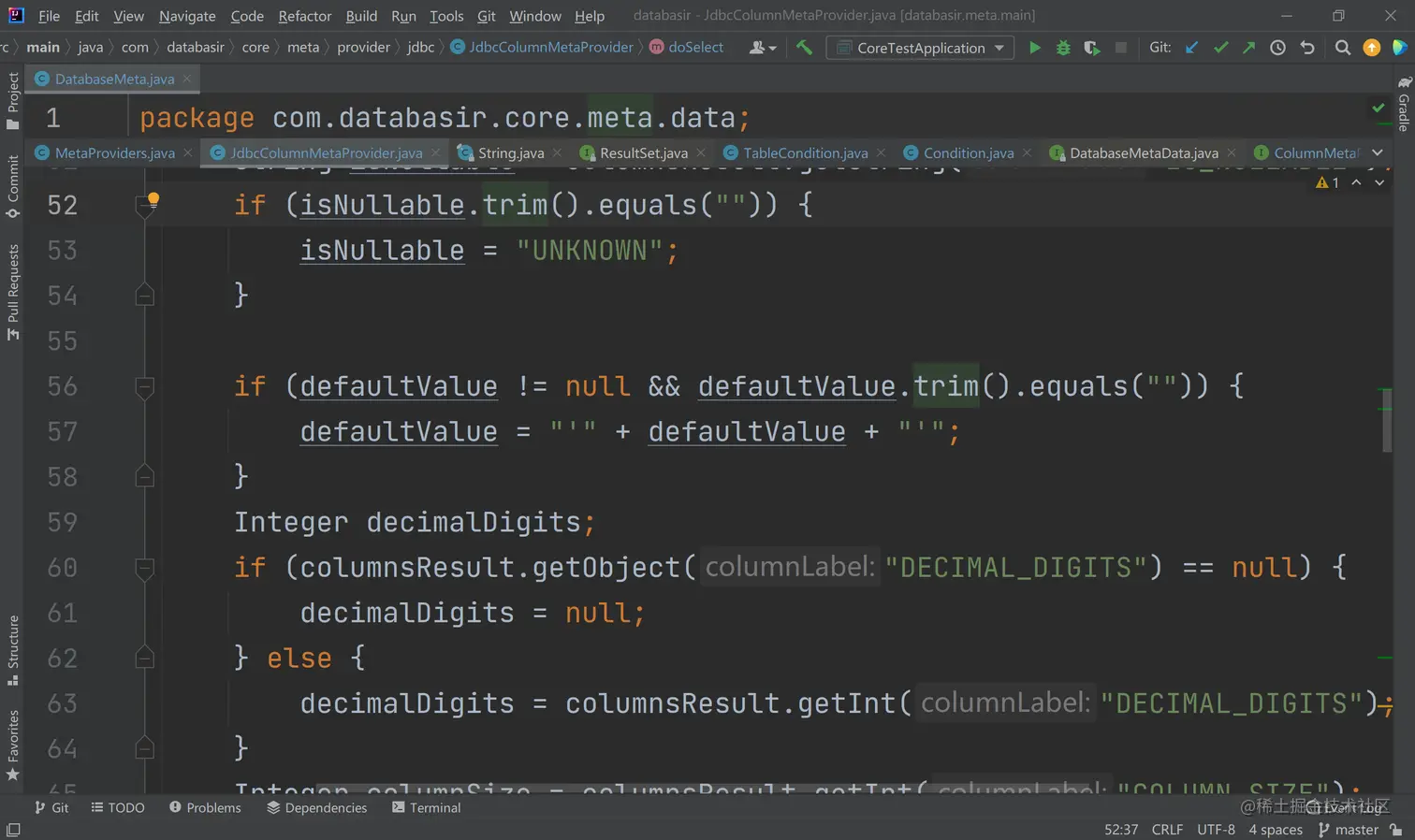
Task: Open the Structure tool window
Action: tap(13, 651)
